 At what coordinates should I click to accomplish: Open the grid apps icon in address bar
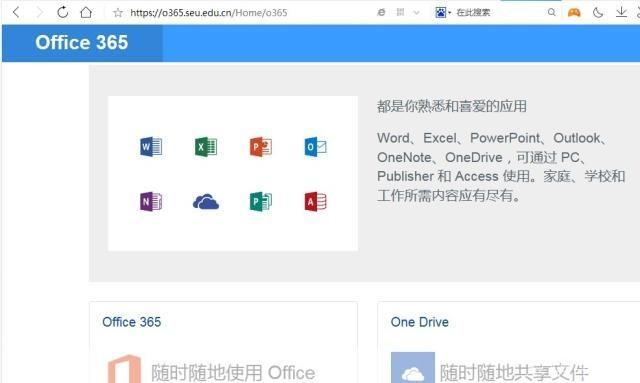tap(400, 12)
